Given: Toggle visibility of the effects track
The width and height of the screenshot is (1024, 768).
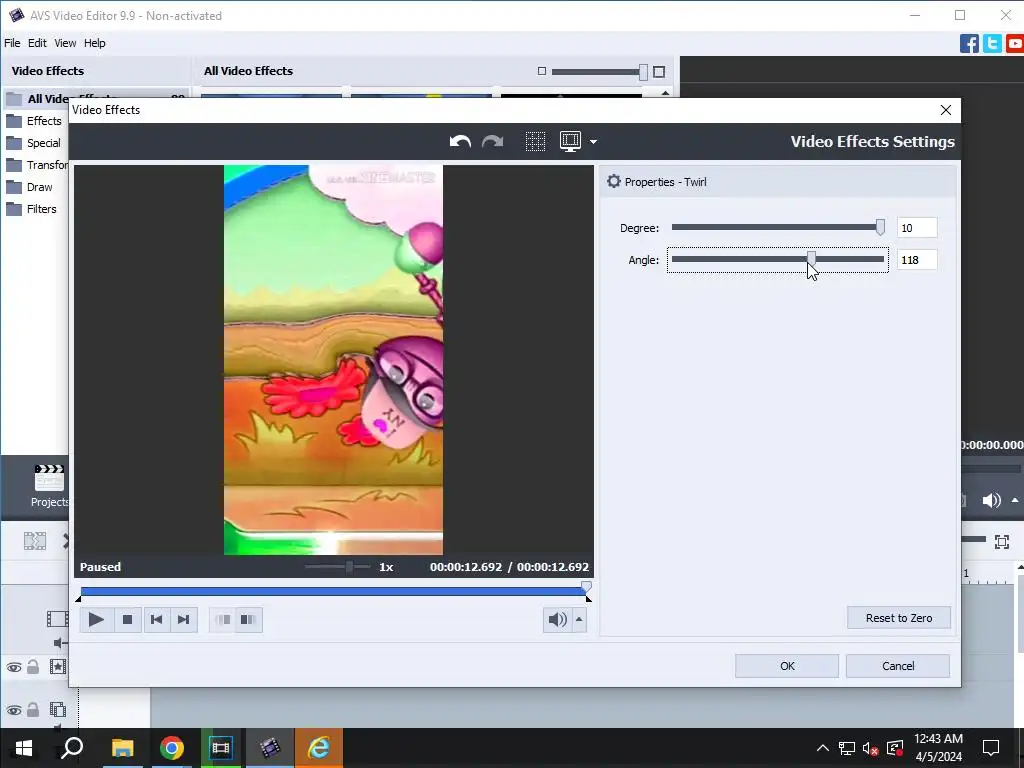Looking at the screenshot, I should coord(14,667).
